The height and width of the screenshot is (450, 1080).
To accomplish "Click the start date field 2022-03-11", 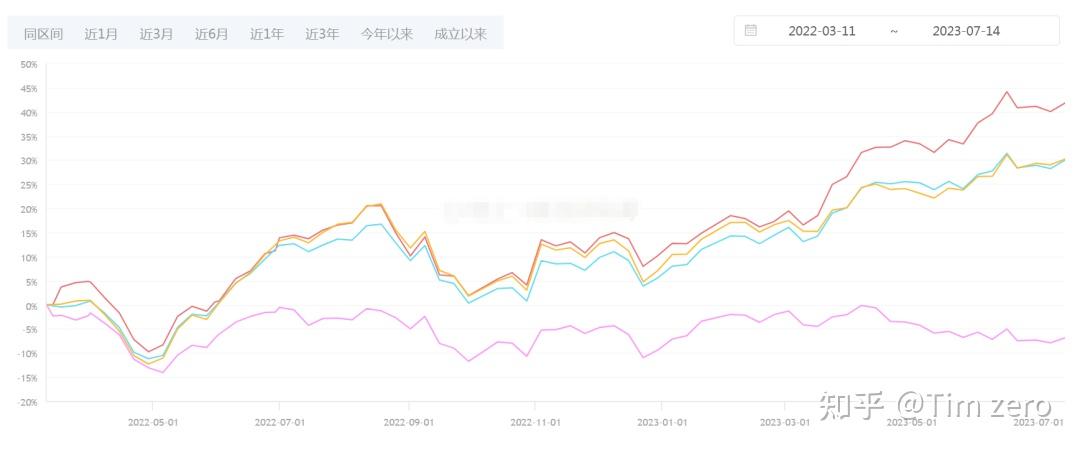I will pos(822,31).
